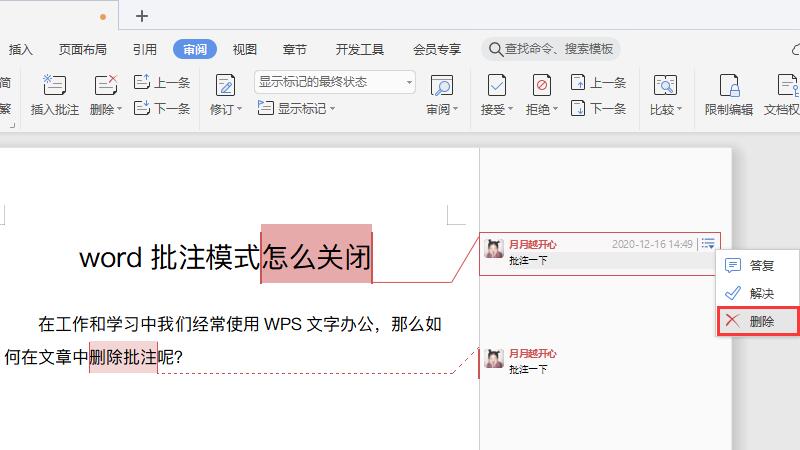Switch to the Insert (插入) tab
The height and width of the screenshot is (450, 800).
[x=21, y=49]
